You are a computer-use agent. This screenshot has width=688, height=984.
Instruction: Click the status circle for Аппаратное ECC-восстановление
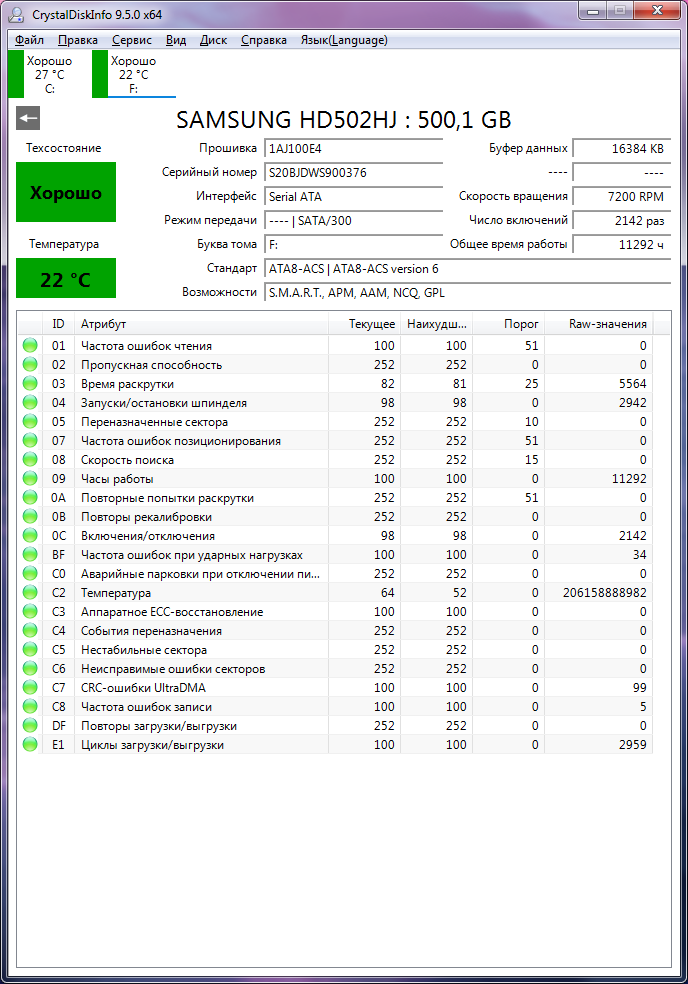pyautogui.click(x=30, y=611)
